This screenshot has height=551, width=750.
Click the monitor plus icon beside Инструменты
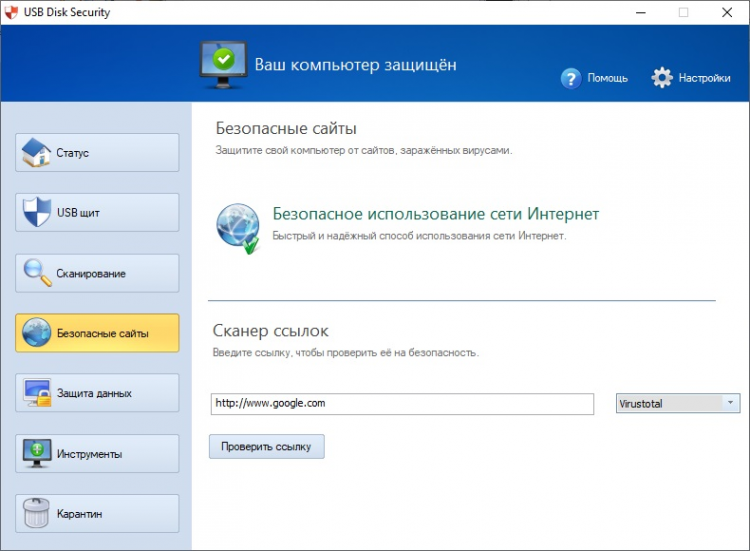pyautogui.click(x=37, y=453)
